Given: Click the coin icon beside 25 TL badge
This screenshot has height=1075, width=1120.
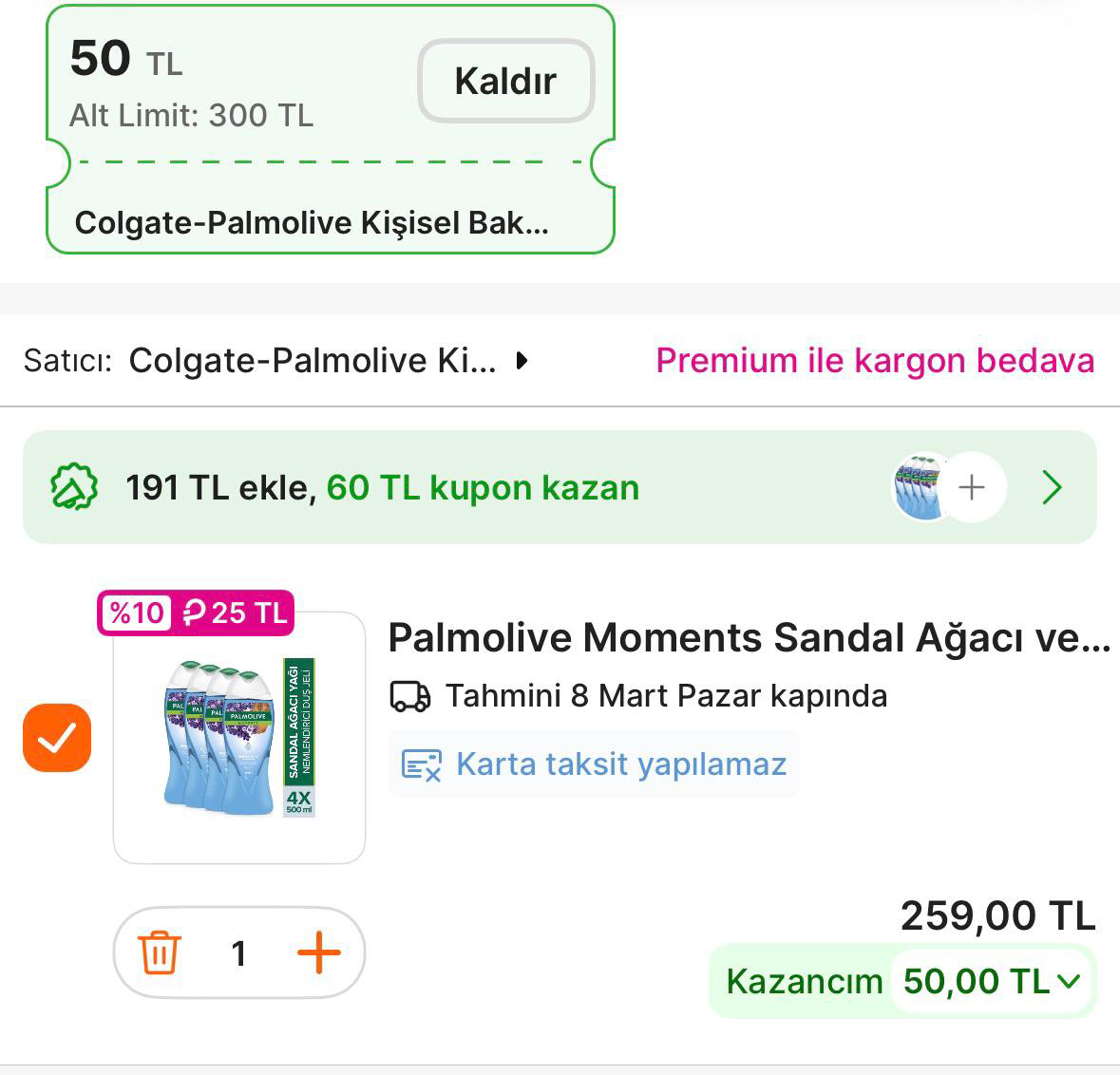Looking at the screenshot, I should pos(192,613).
